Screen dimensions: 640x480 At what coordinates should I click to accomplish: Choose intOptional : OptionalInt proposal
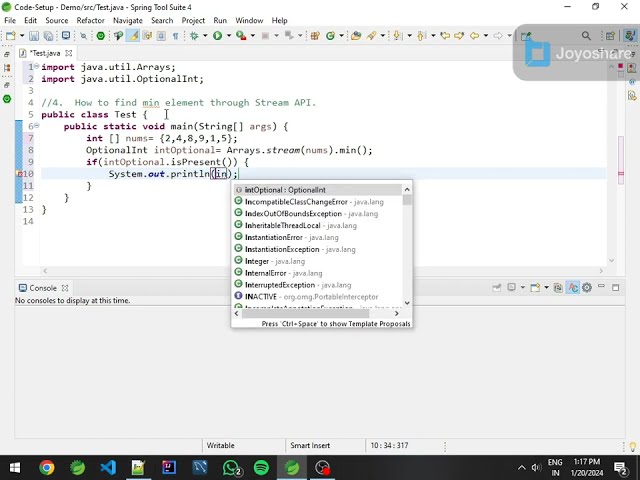tap(317, 190)
